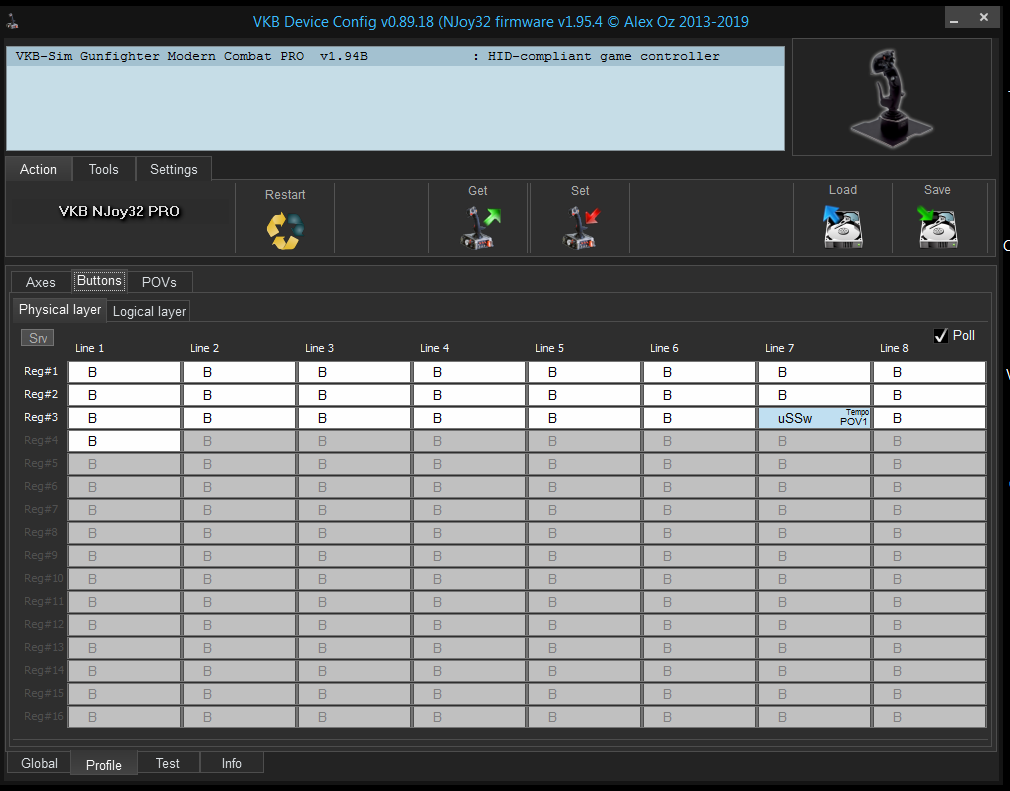Click the Get joystick icon
The width and height of the screenshot is (1010, 791).
(x=480, y=227)
